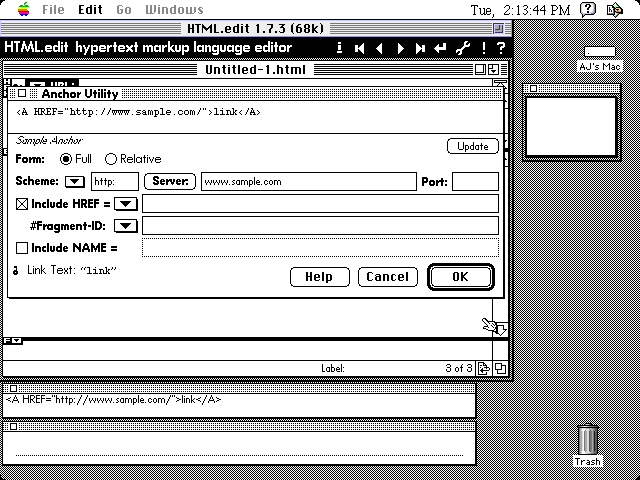Click the Cancel button
640x480 pixels.
click(387, 277)
